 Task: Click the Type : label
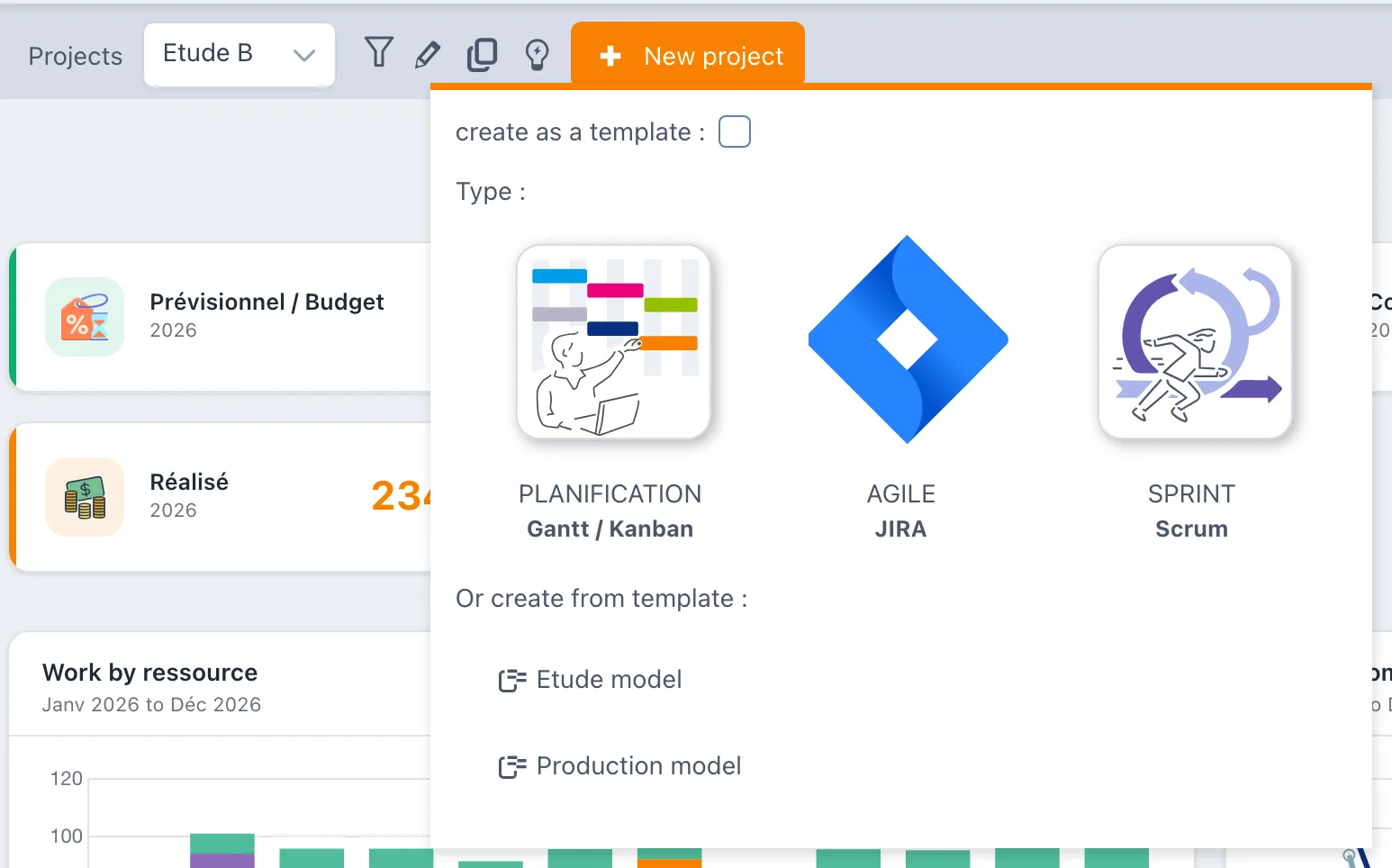pos(491,192)
